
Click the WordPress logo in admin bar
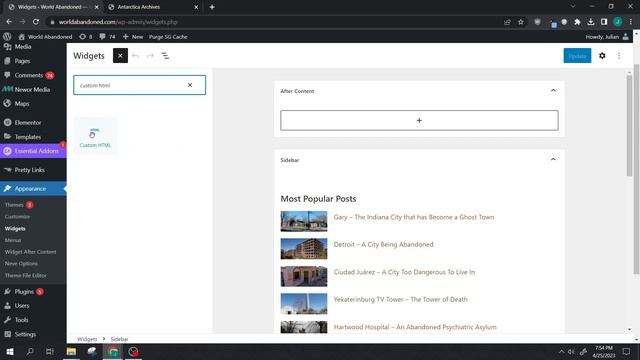[7, 37]
